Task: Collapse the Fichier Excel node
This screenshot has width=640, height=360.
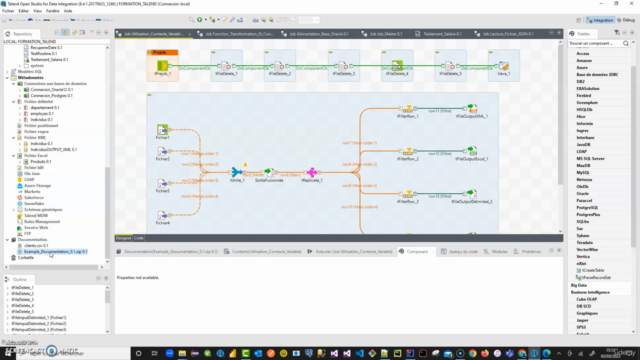Action: [14, 156]
